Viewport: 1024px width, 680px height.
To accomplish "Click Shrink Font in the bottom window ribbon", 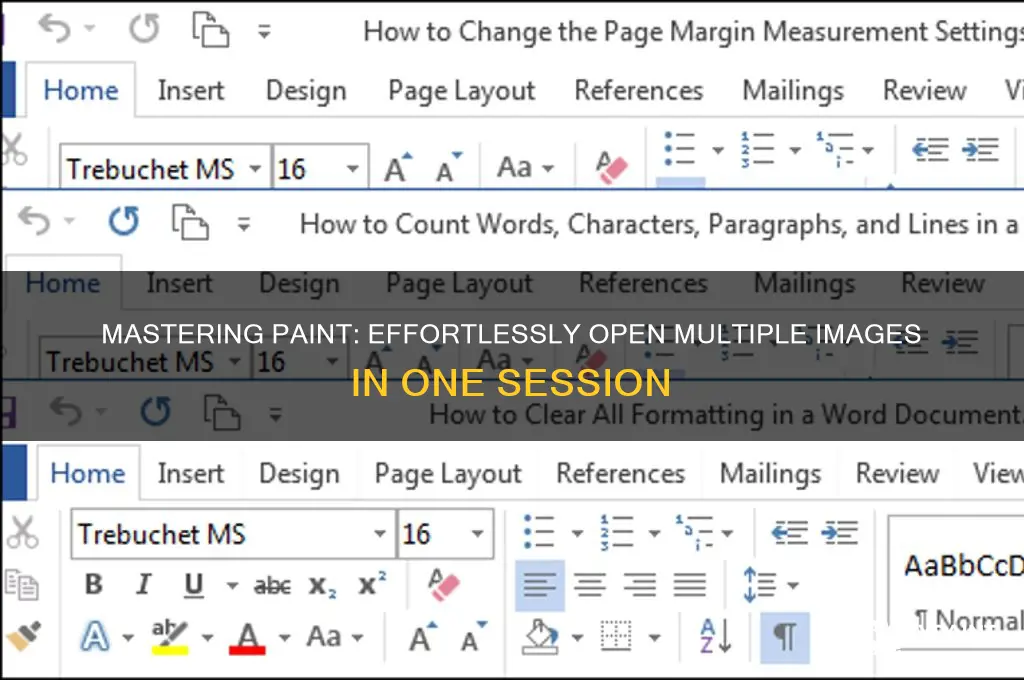I will click(x=473, y=637).
